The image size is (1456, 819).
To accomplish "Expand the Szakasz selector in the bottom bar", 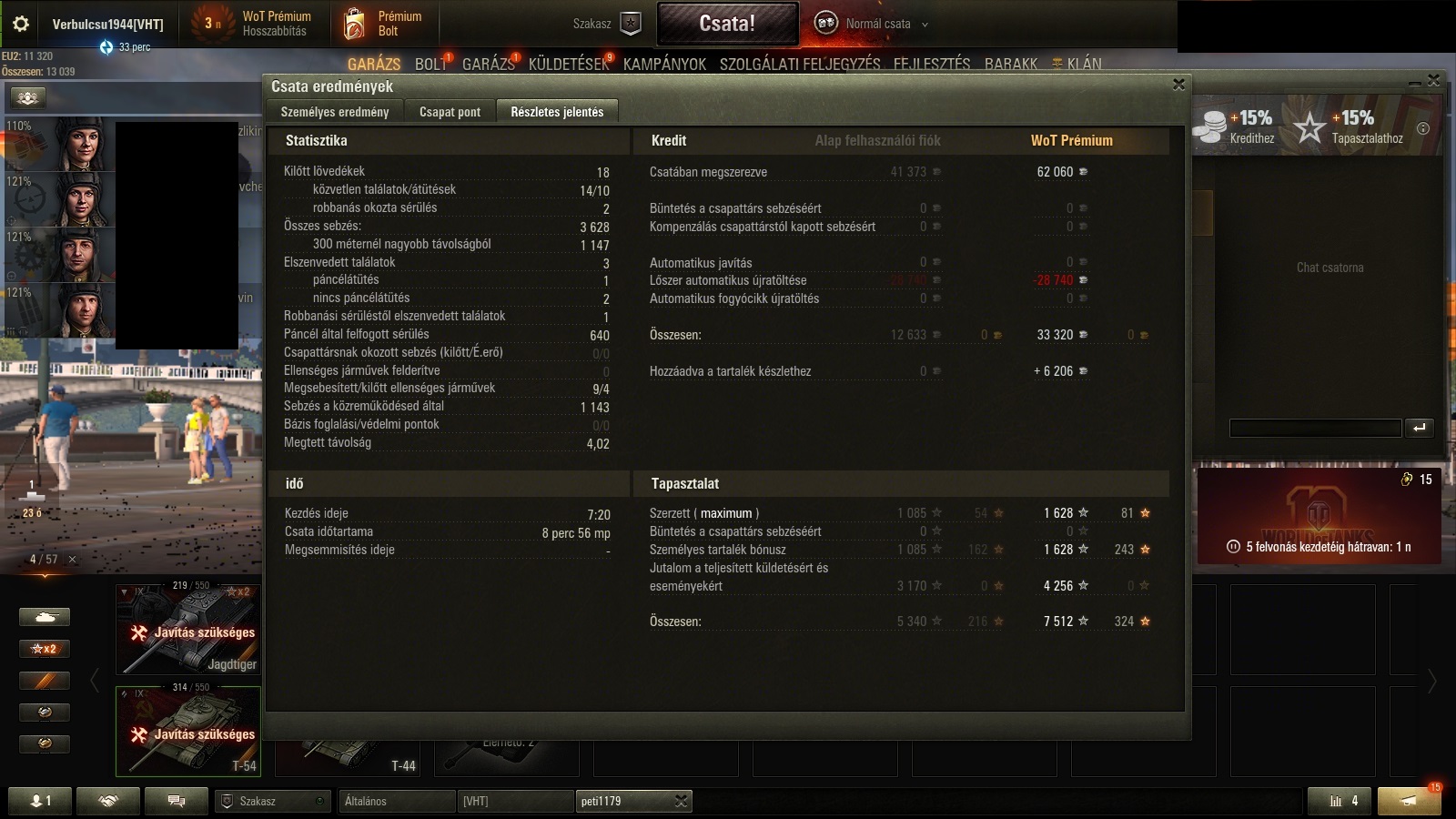I will [x=273, y=801].
